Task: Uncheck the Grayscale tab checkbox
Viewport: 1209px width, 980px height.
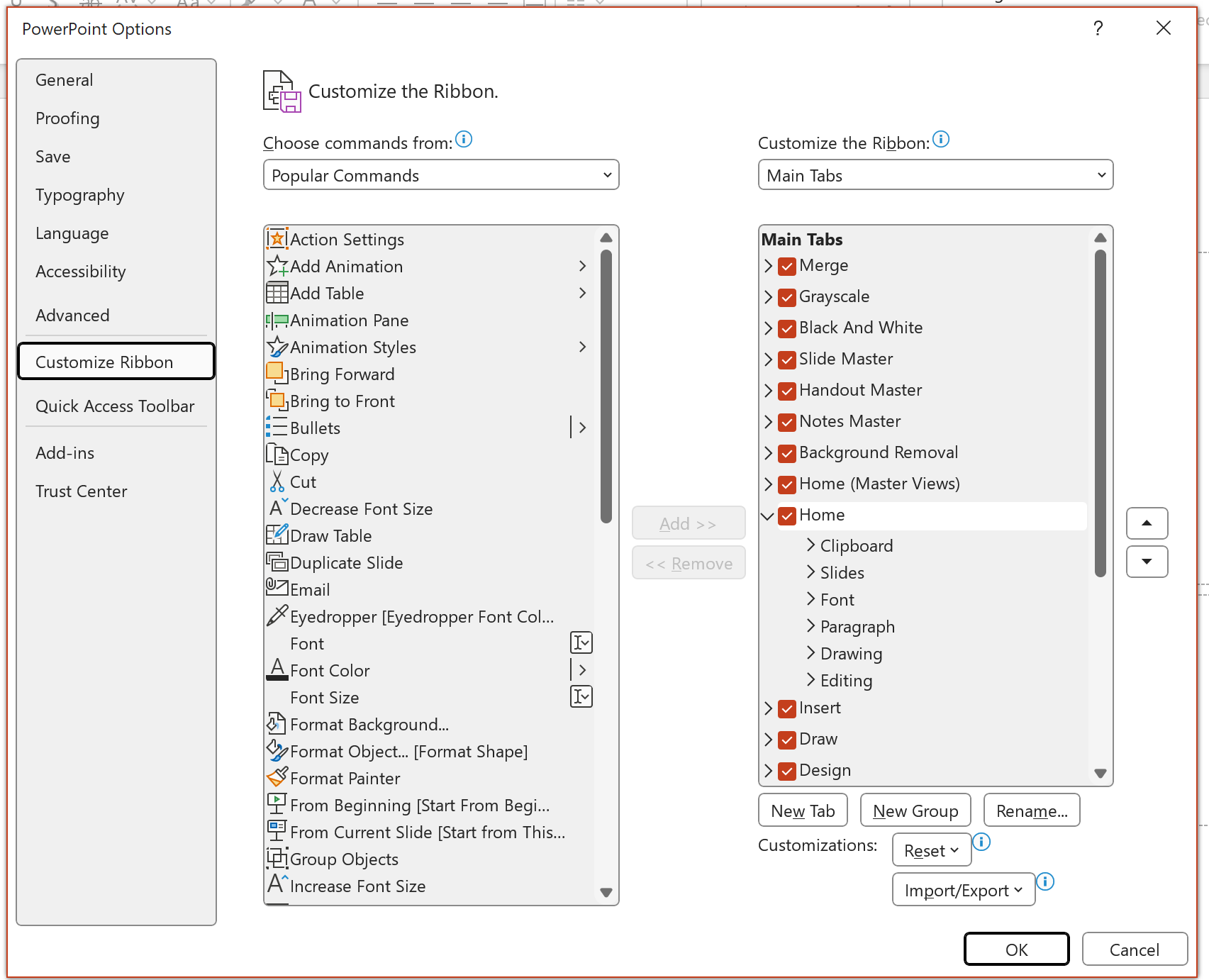Action: [x=787, y=297]
